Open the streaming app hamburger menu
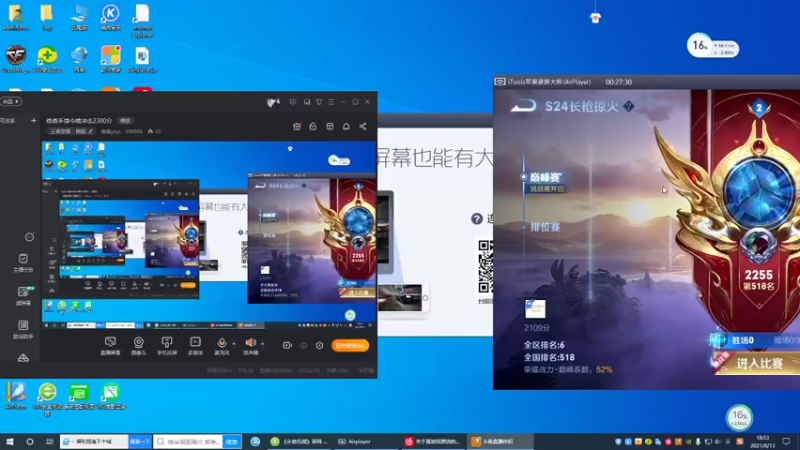The height and width of the screenshot is (450, 800). 331,102
